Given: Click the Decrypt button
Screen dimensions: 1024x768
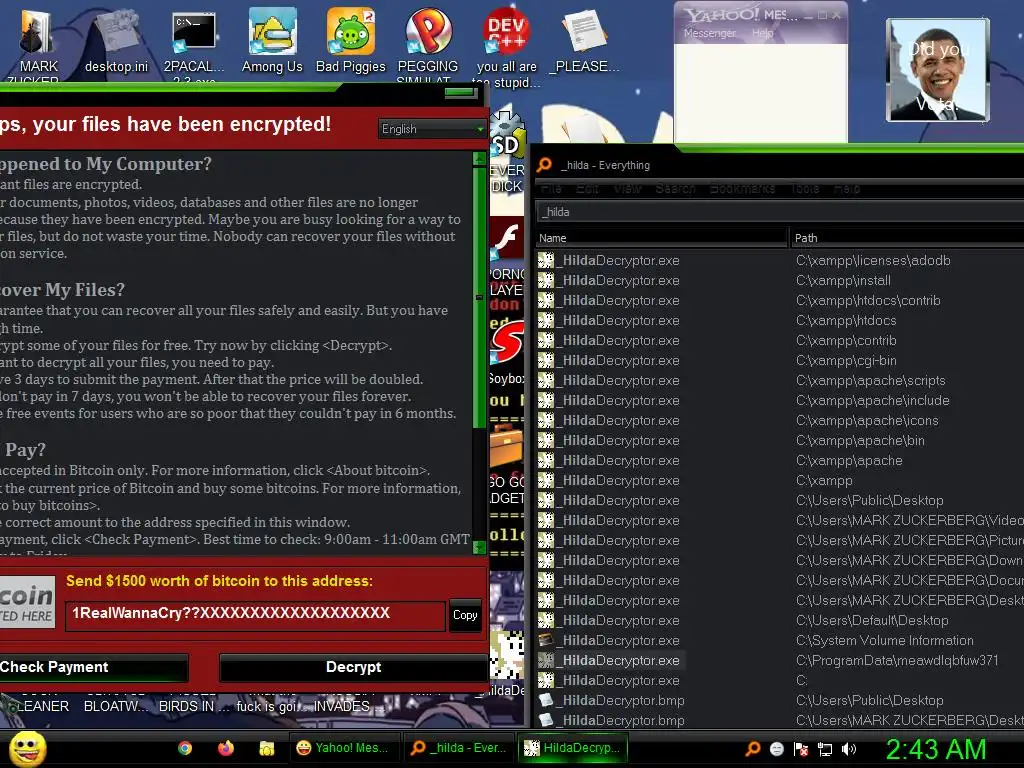Looking at the screenshot, I should coord(353,667).
